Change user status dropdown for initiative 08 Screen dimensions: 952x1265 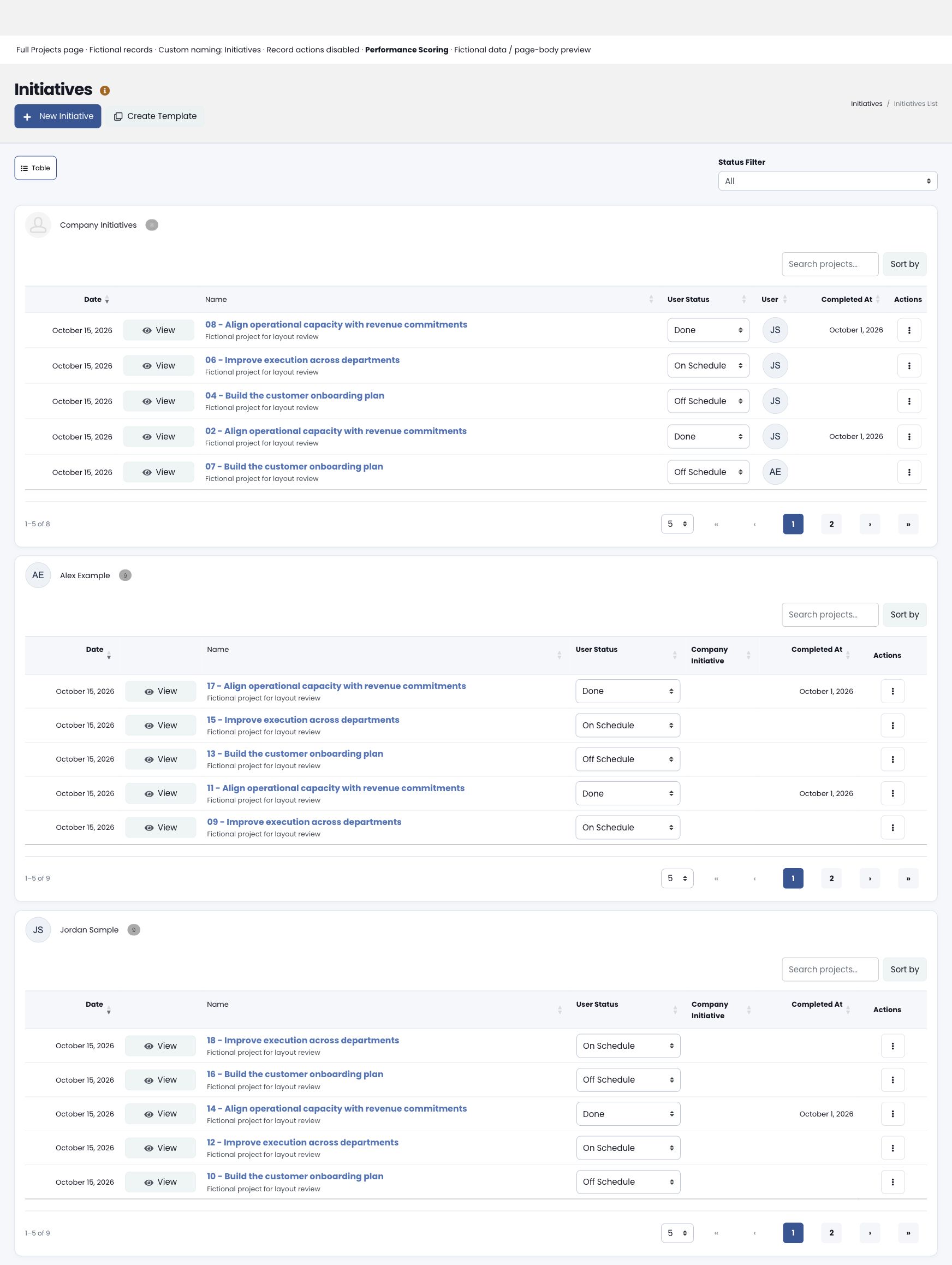click(708, 330)
